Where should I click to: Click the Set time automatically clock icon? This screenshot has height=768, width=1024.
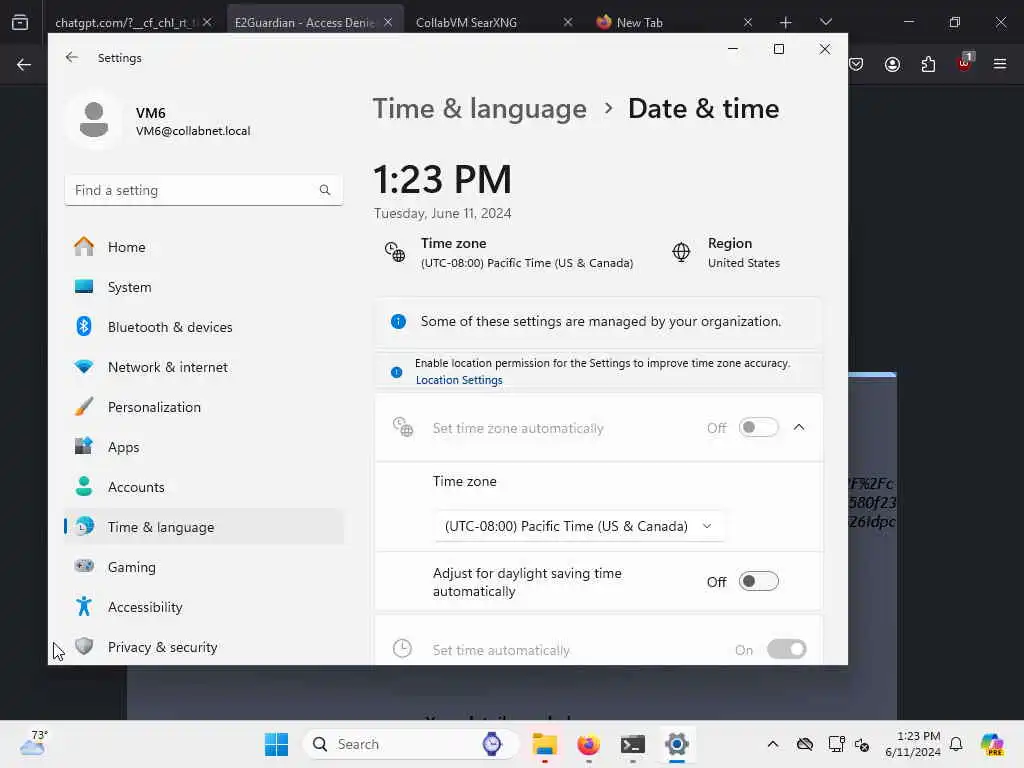point(402,648)
